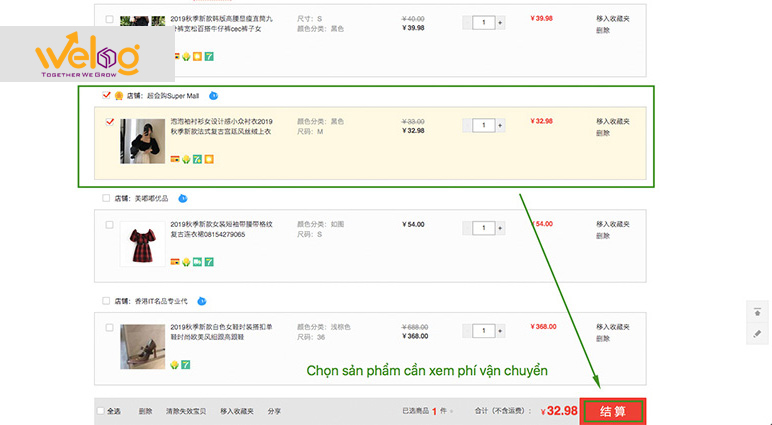Open the high-heel shoes thumbnail
772x425 pixels.
point(143,347)
